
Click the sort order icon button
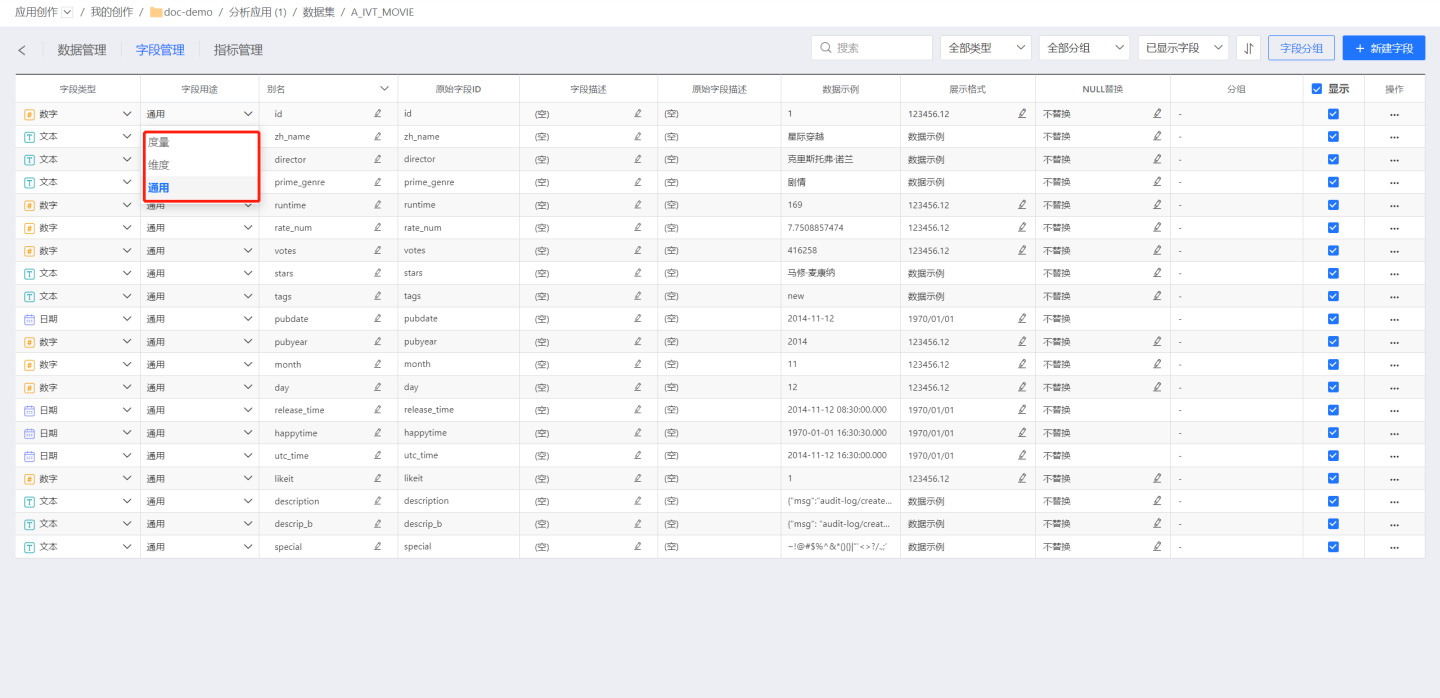click(1248, 48)
